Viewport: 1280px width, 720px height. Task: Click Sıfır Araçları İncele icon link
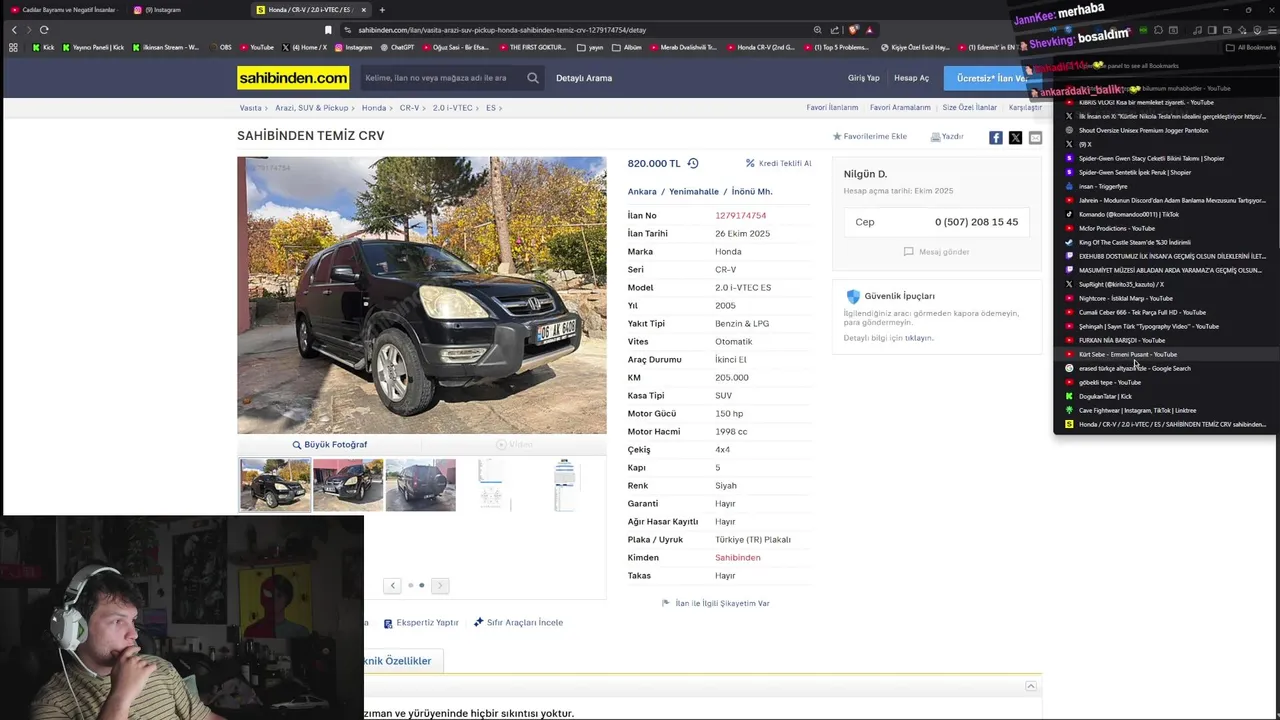click(518, 622)
